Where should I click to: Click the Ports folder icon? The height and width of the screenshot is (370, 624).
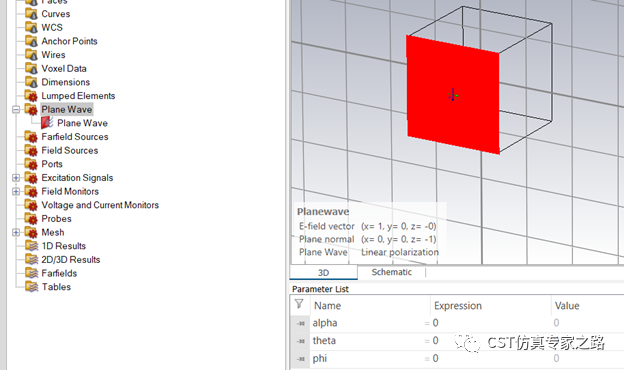pyautogui.click(x=31, y=164)
